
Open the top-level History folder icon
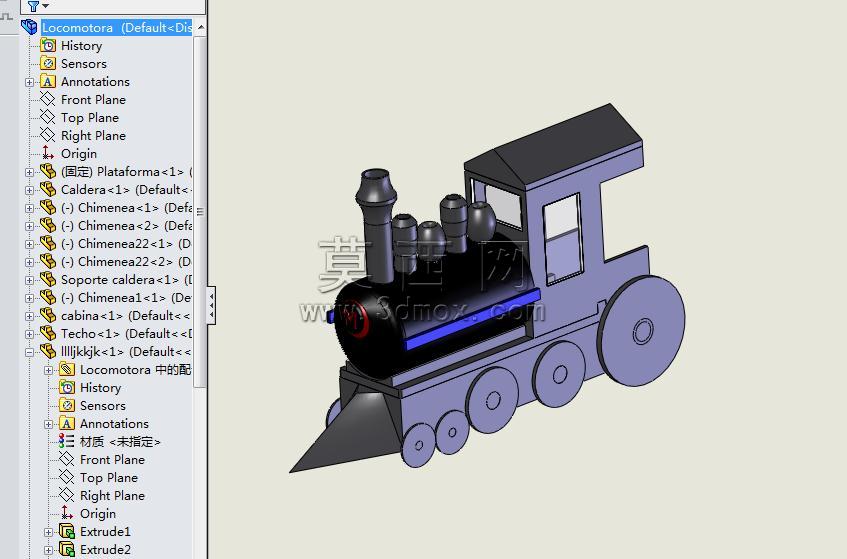pos(48,45)
